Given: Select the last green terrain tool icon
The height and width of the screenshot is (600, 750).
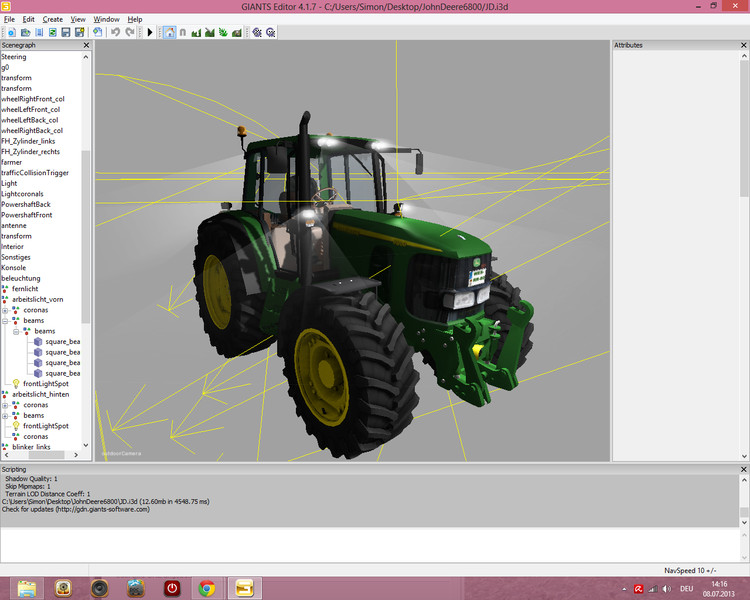Looking at the screenshot, I should tap(237, 32).
